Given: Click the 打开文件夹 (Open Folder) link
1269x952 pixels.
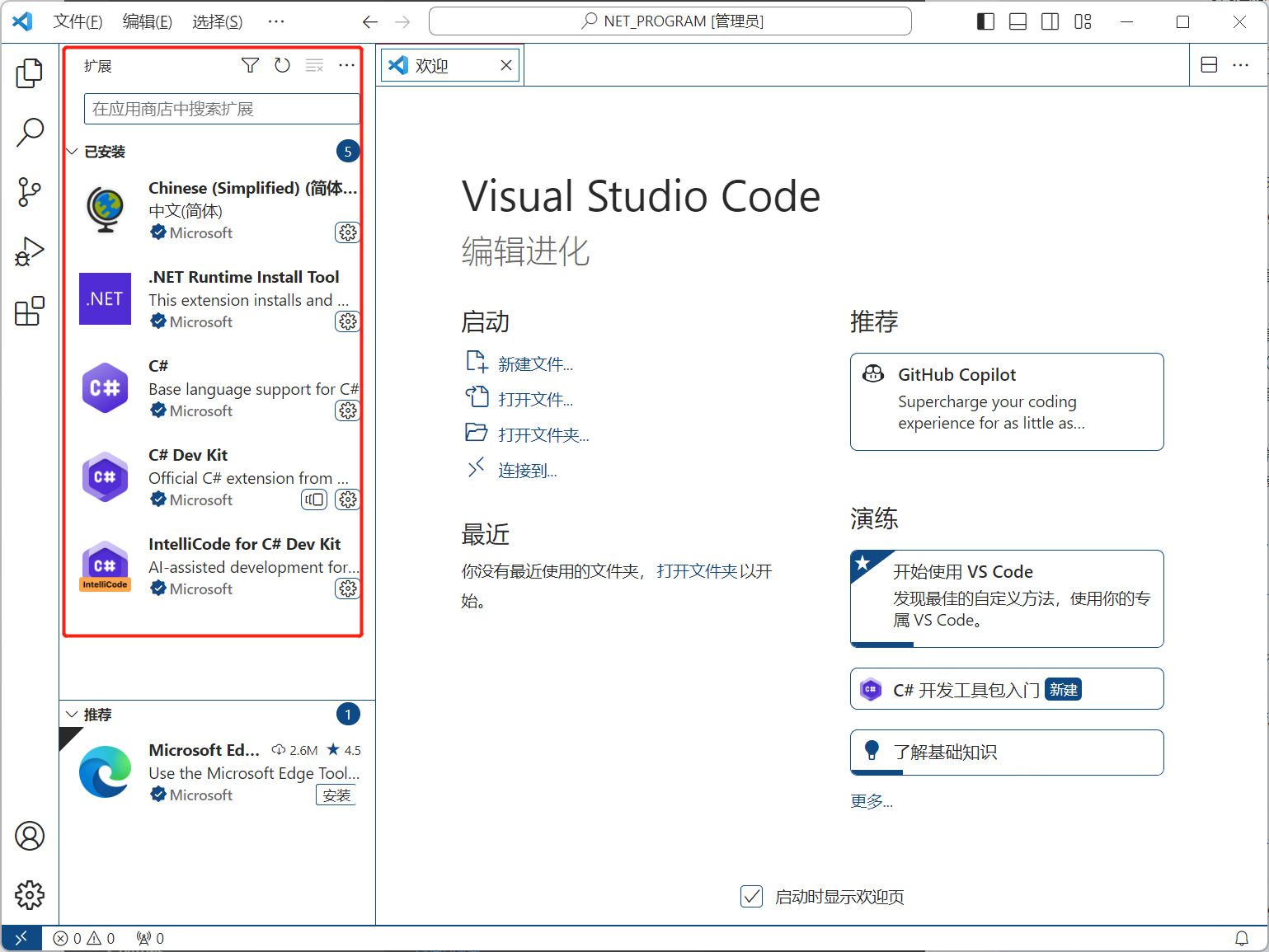Looking at the screenshot, I should 543,435.
